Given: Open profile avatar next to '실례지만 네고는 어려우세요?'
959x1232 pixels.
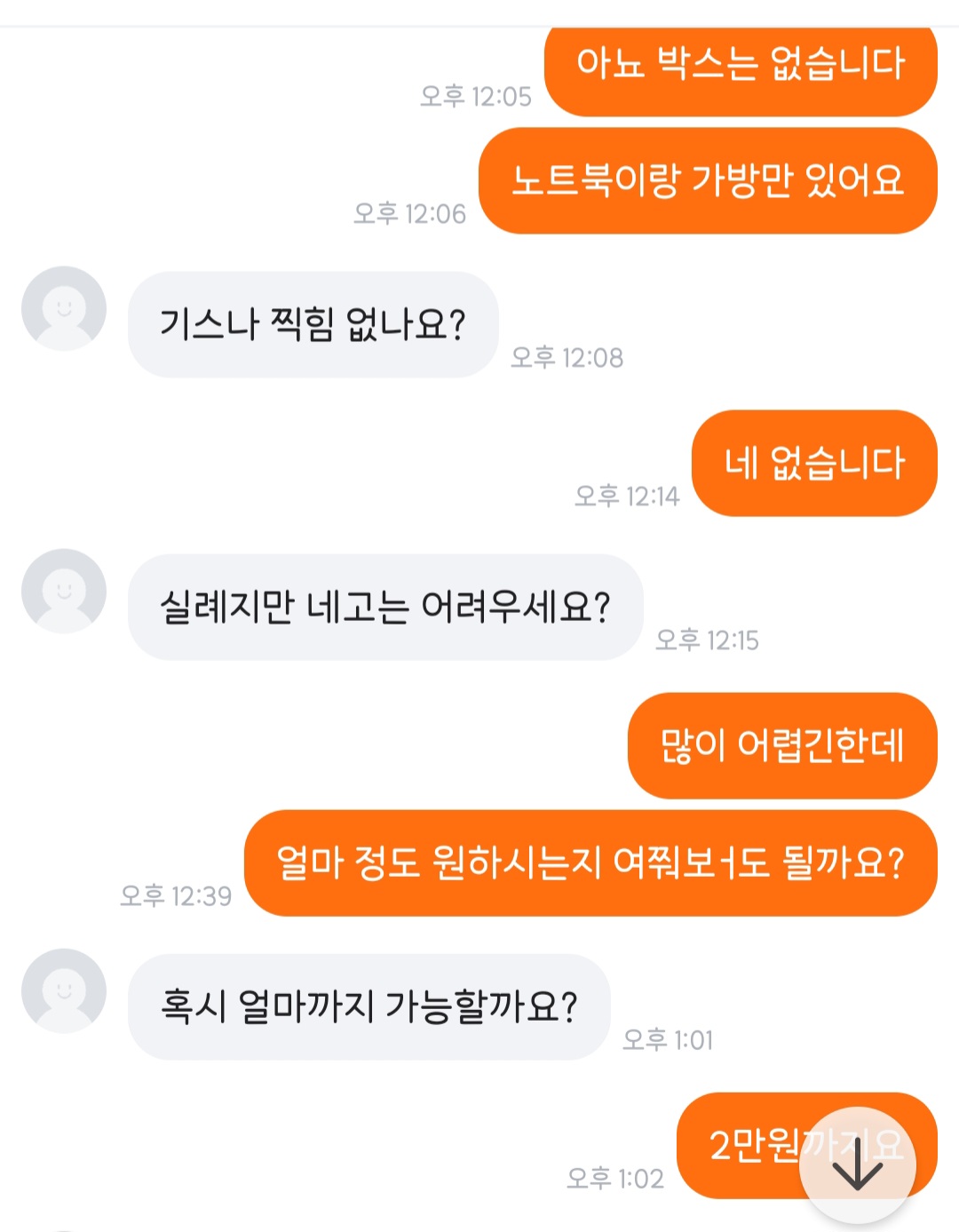Looking at the screenshot, I should [64, 591].
